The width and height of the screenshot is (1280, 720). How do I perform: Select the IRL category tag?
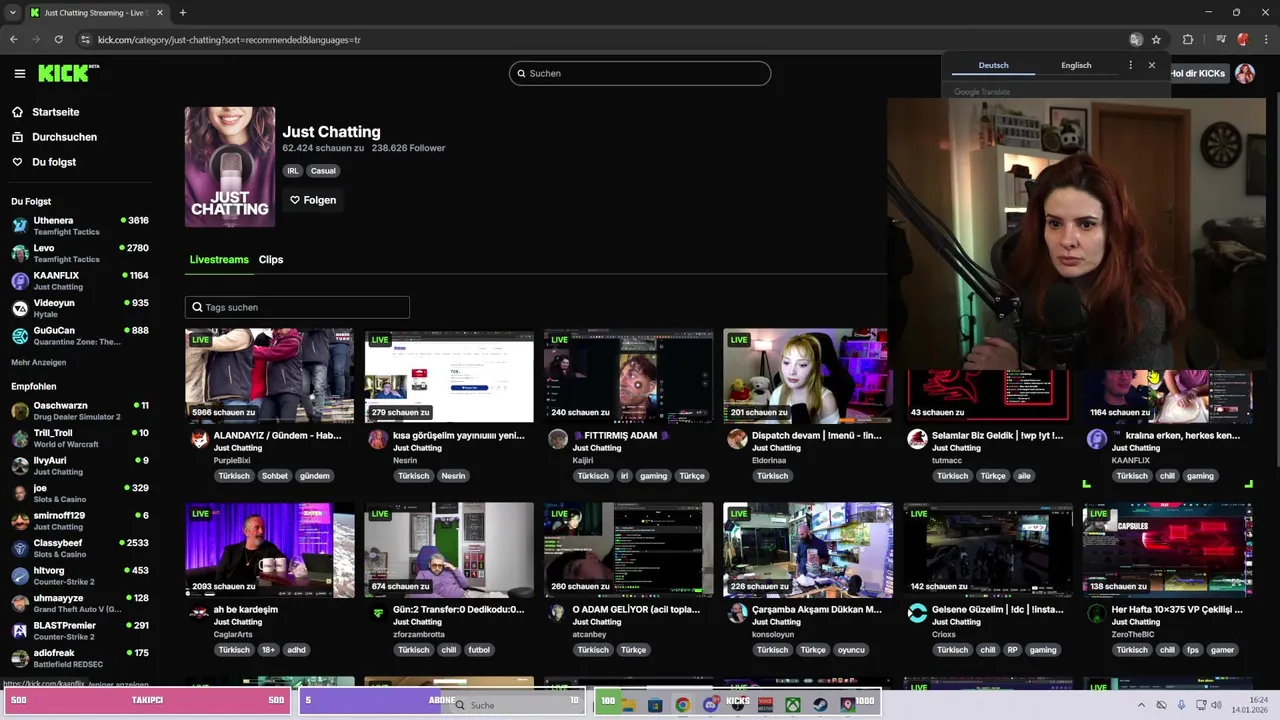[x=293, y=171]
